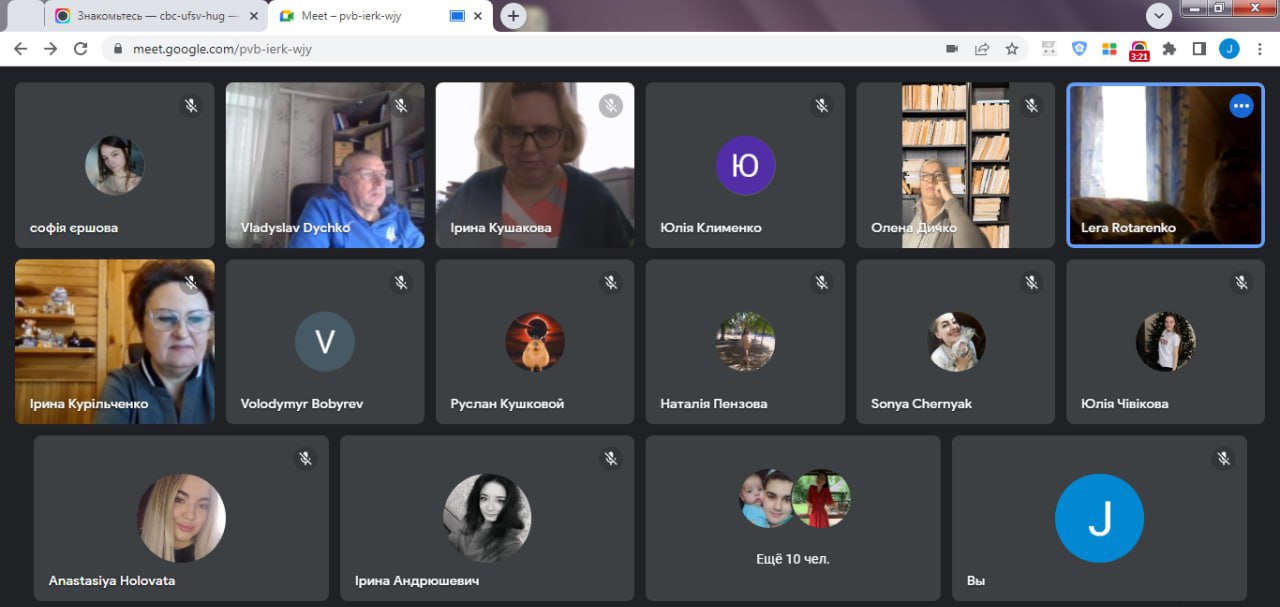1280x607 pixels.
Task: Click muted mic icon on Anastasiya Holovata tile
Action: click(x=305, y=458)
